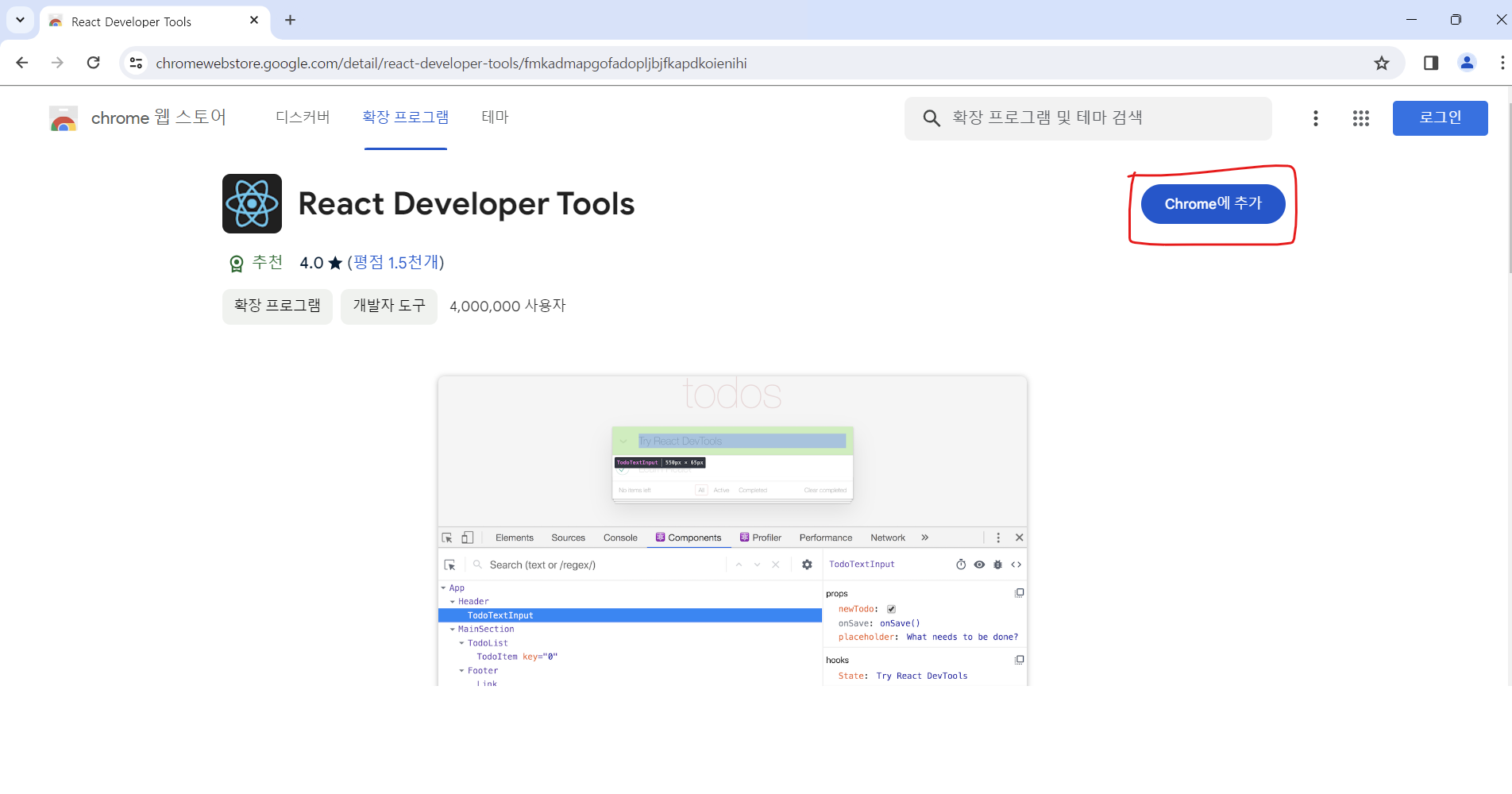This screenshot has width=1512, height=794.
Task: Select the React Developer Tools browser tab
Action: pyautogui.click(x=155, y=21)
